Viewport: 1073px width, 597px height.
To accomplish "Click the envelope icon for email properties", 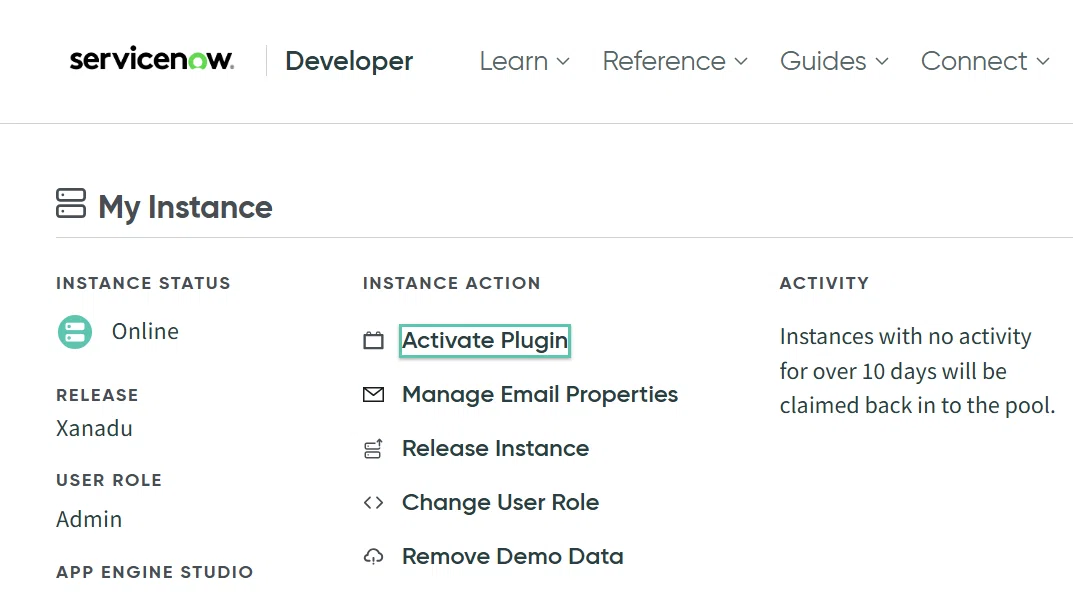I will pyautogui.click(x=373, y=394).
